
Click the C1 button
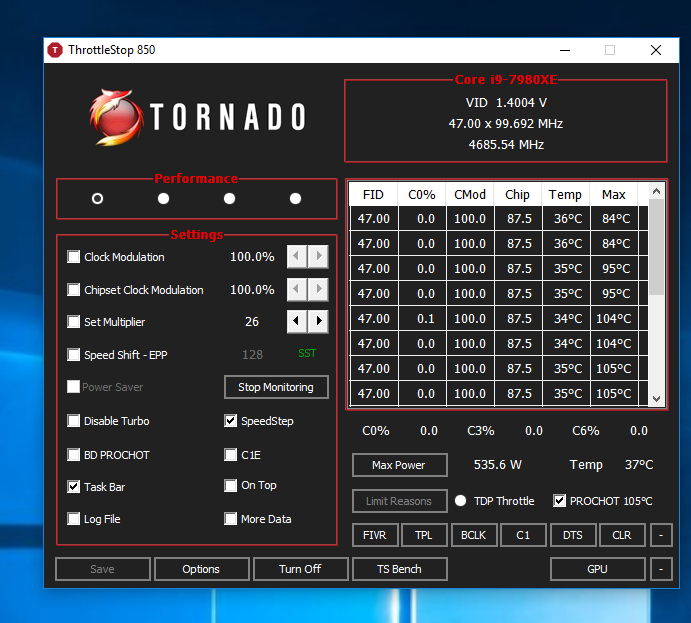pos(523,535)
